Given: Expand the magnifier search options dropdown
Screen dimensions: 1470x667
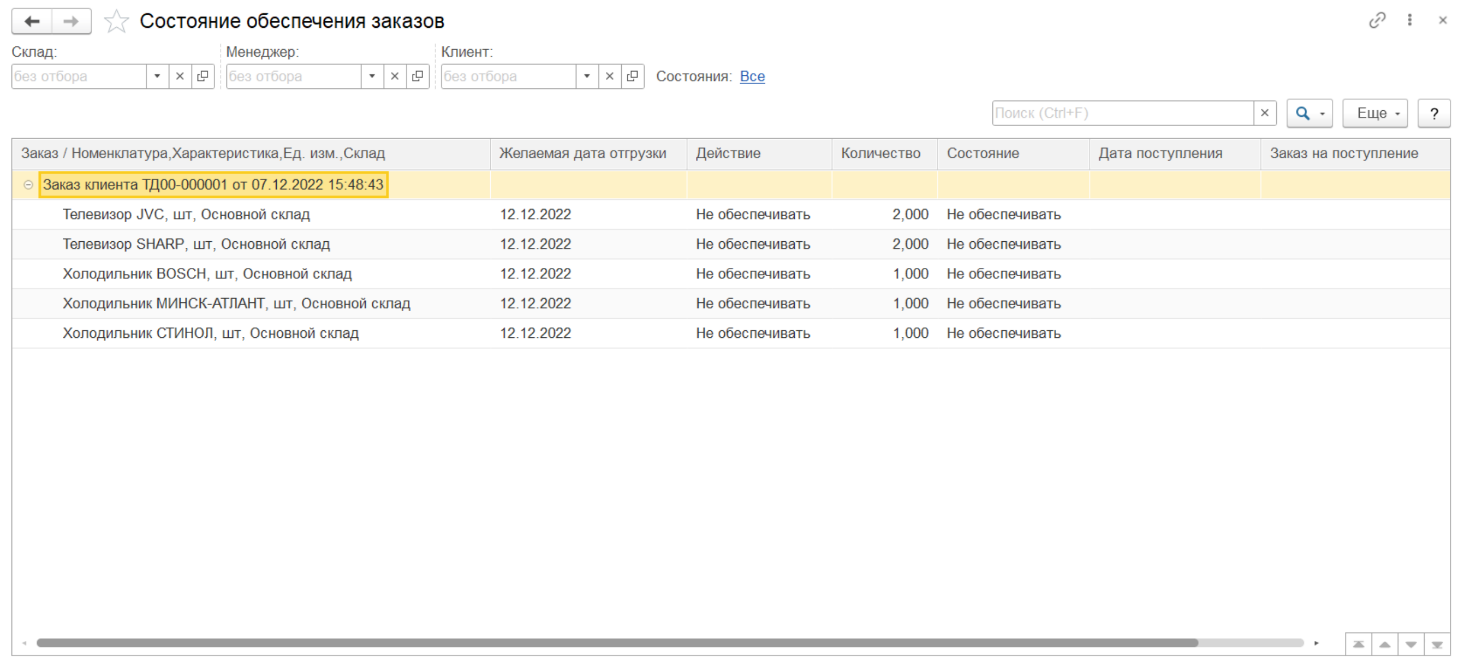Looking at the screenshot, I should (1310, 113).
